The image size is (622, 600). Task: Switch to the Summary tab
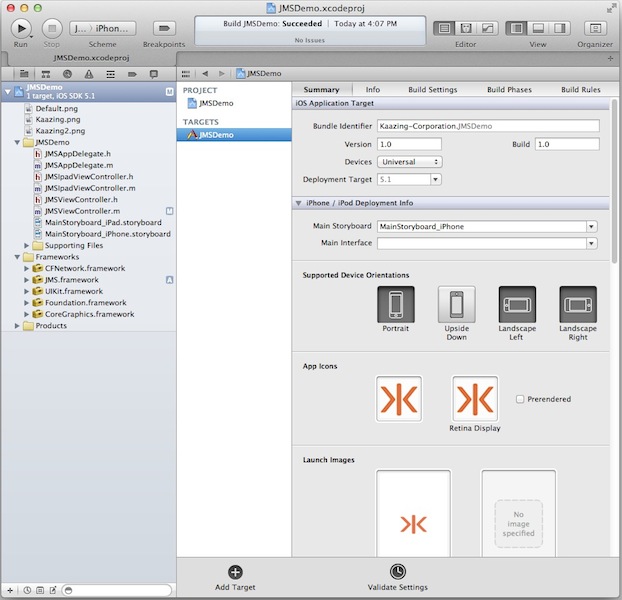tap(321, 90)
